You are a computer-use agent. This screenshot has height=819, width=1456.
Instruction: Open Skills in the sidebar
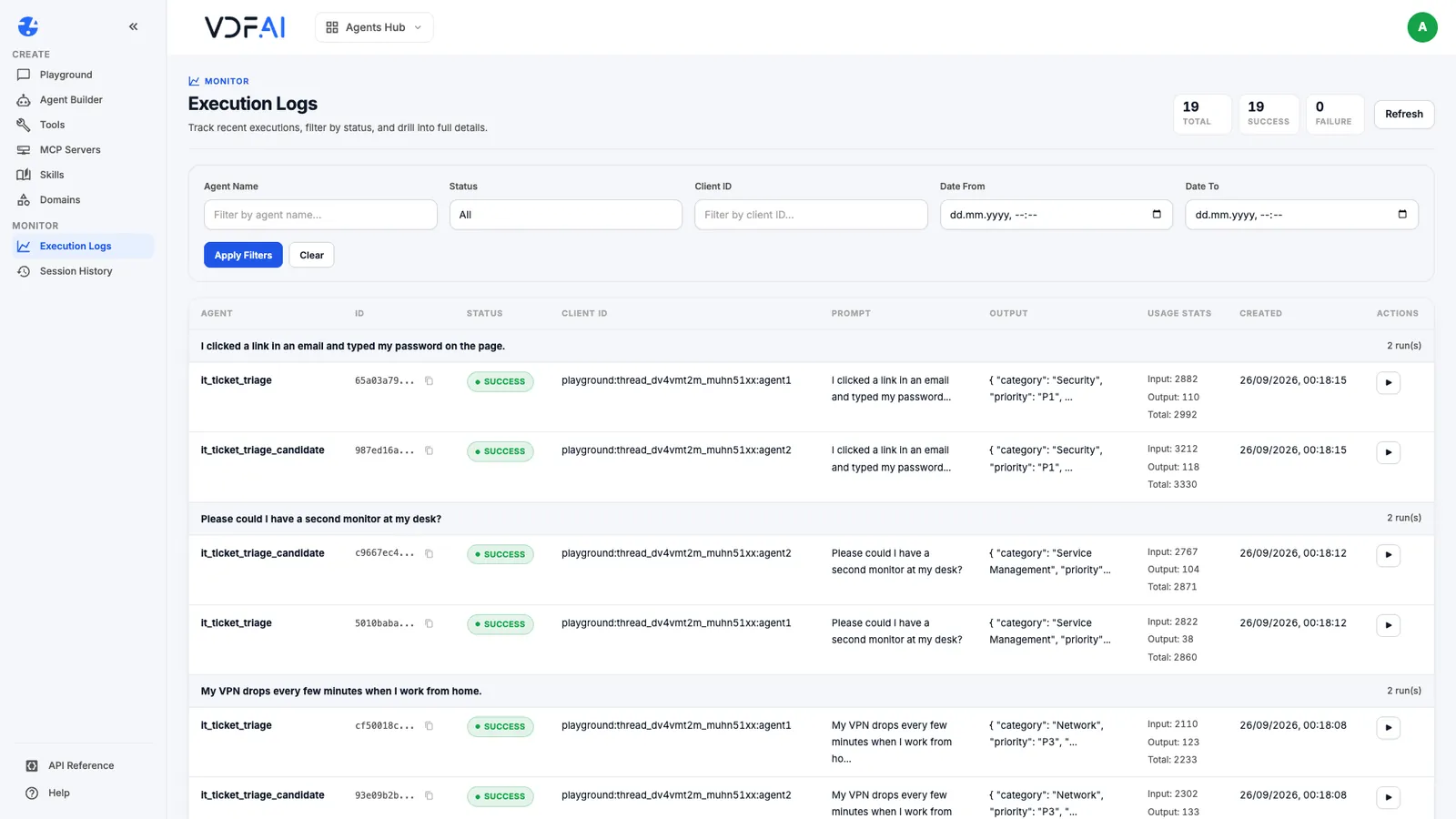(x=83, y=175)
